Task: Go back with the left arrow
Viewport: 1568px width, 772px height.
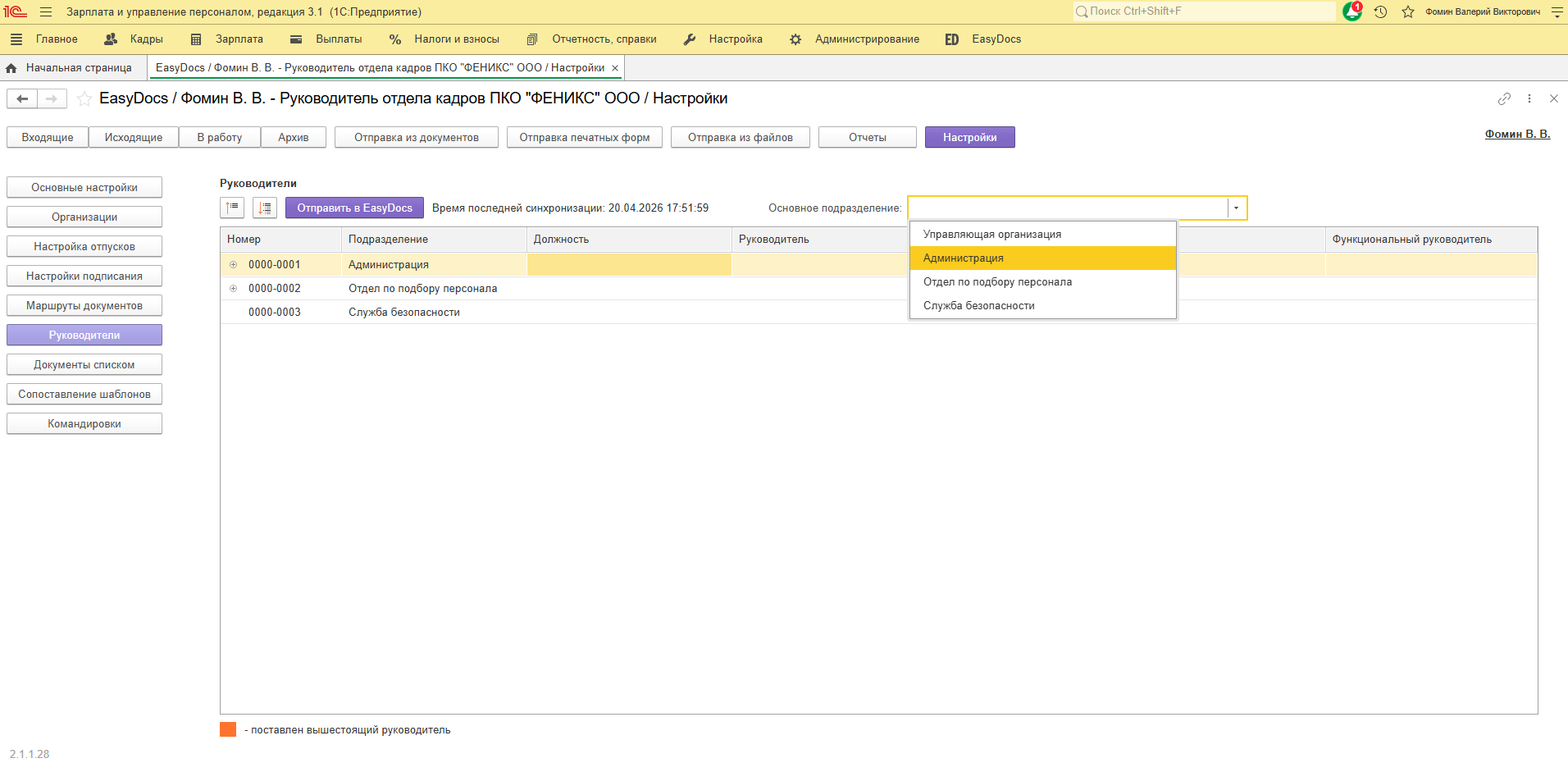Action: click(22, 98)
